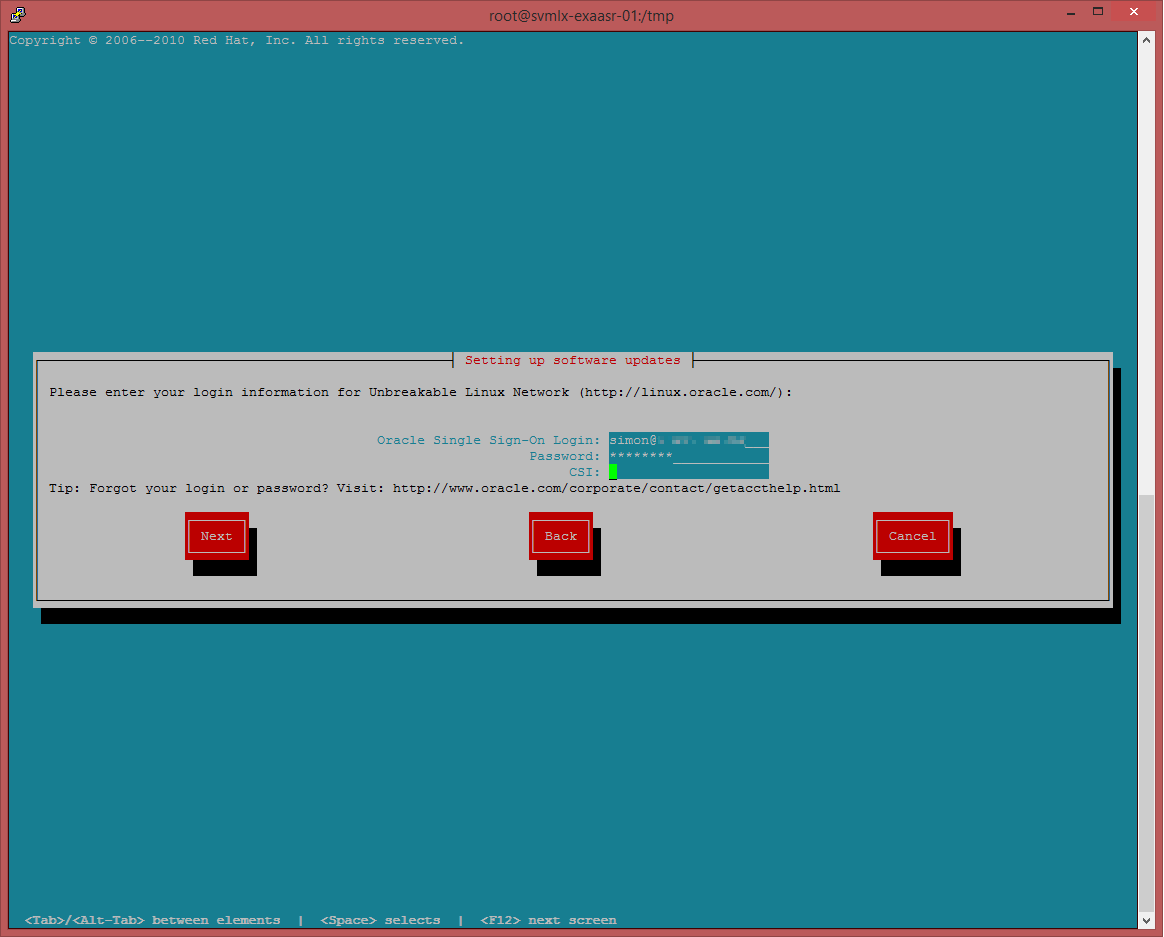Click the Red Hat copyright line
This screenshot has width=1164, height=937.
pos(237,40)
